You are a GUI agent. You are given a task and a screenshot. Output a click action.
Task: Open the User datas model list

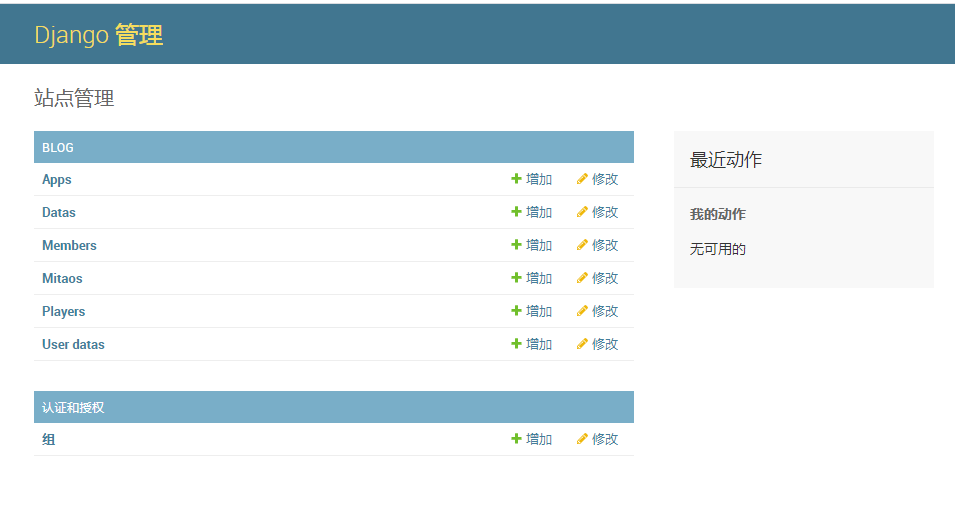73,344
